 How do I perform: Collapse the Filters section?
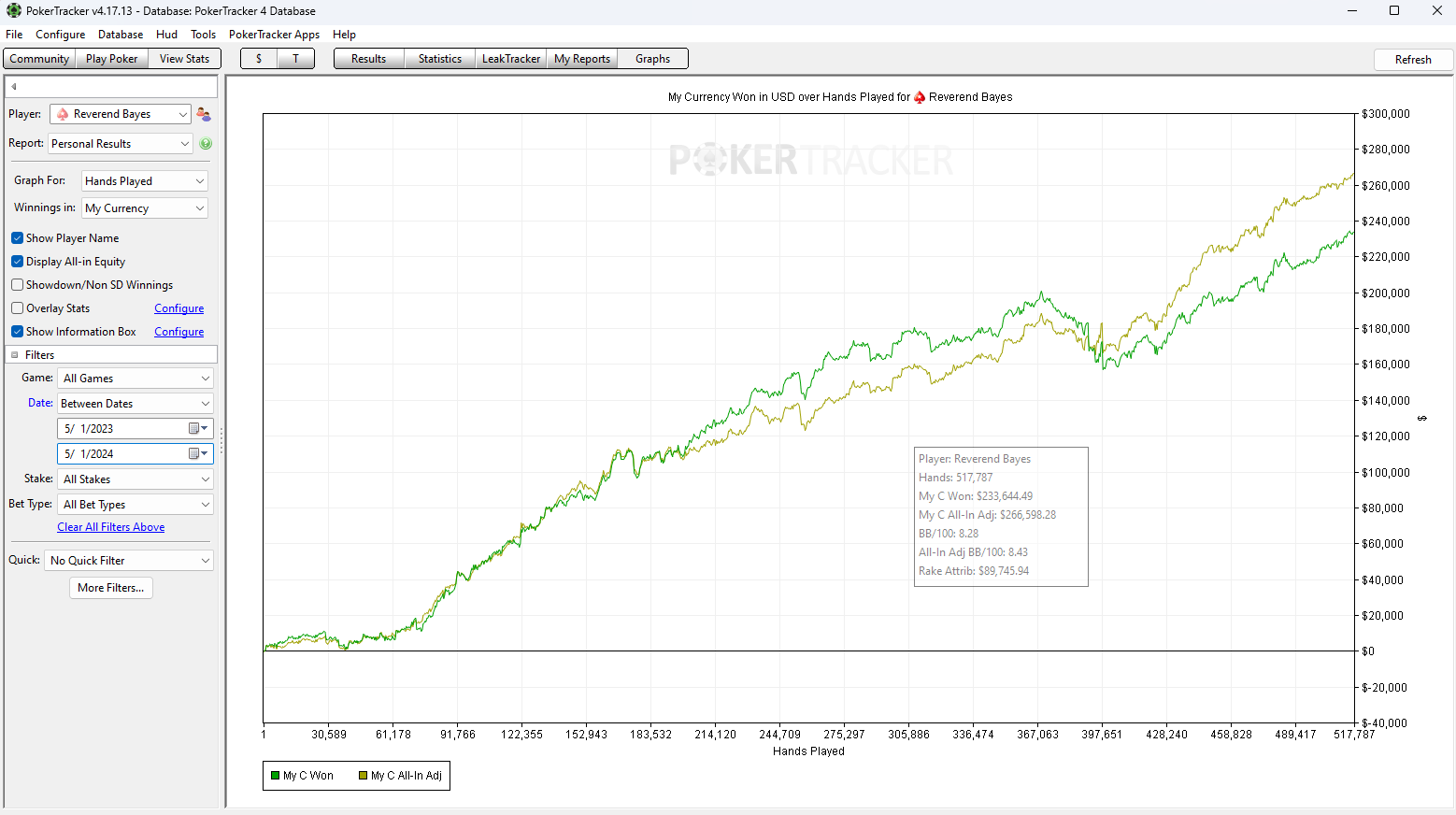15,355
